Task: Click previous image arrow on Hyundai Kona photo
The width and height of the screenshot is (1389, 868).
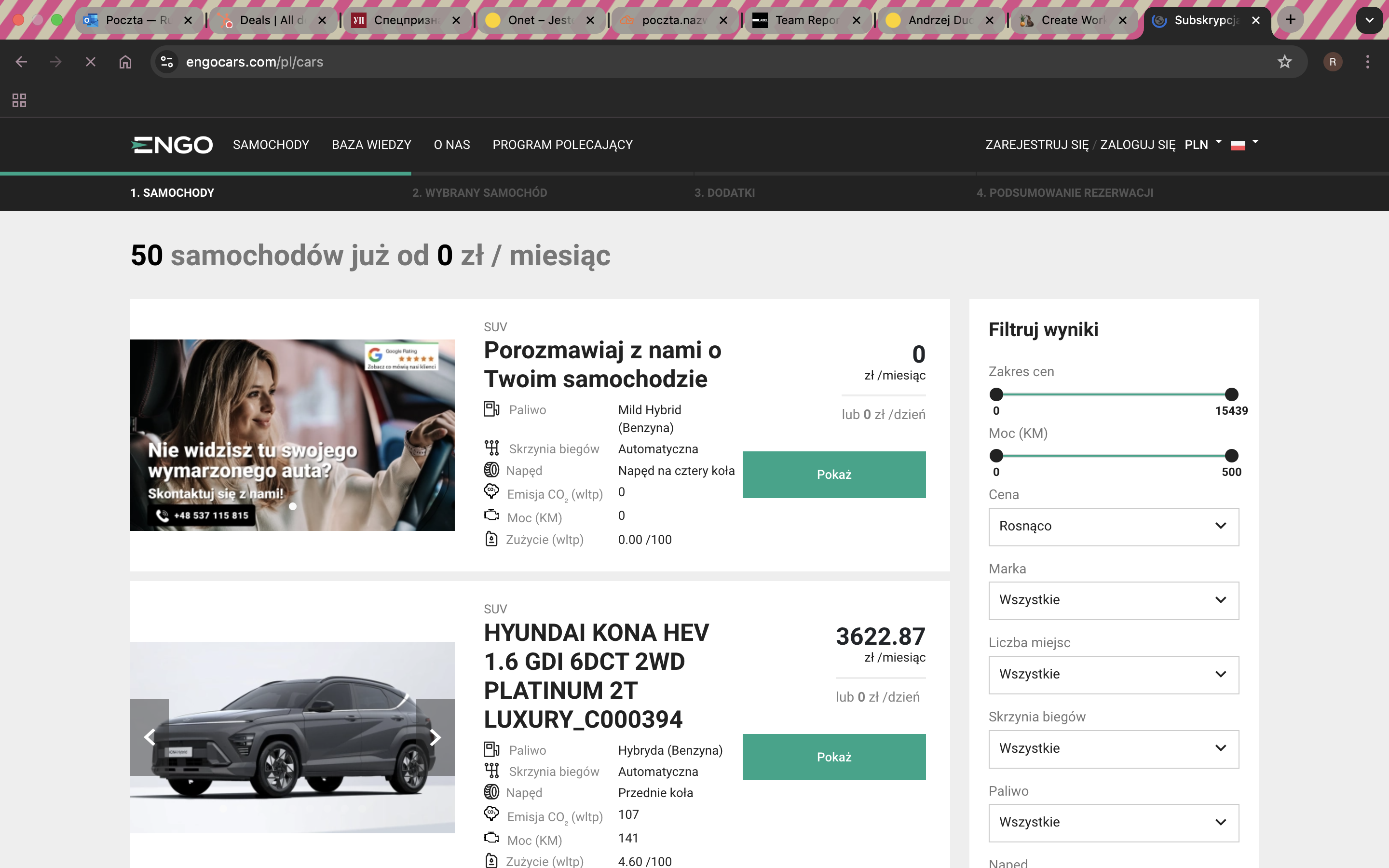Action: coord(149,737)
